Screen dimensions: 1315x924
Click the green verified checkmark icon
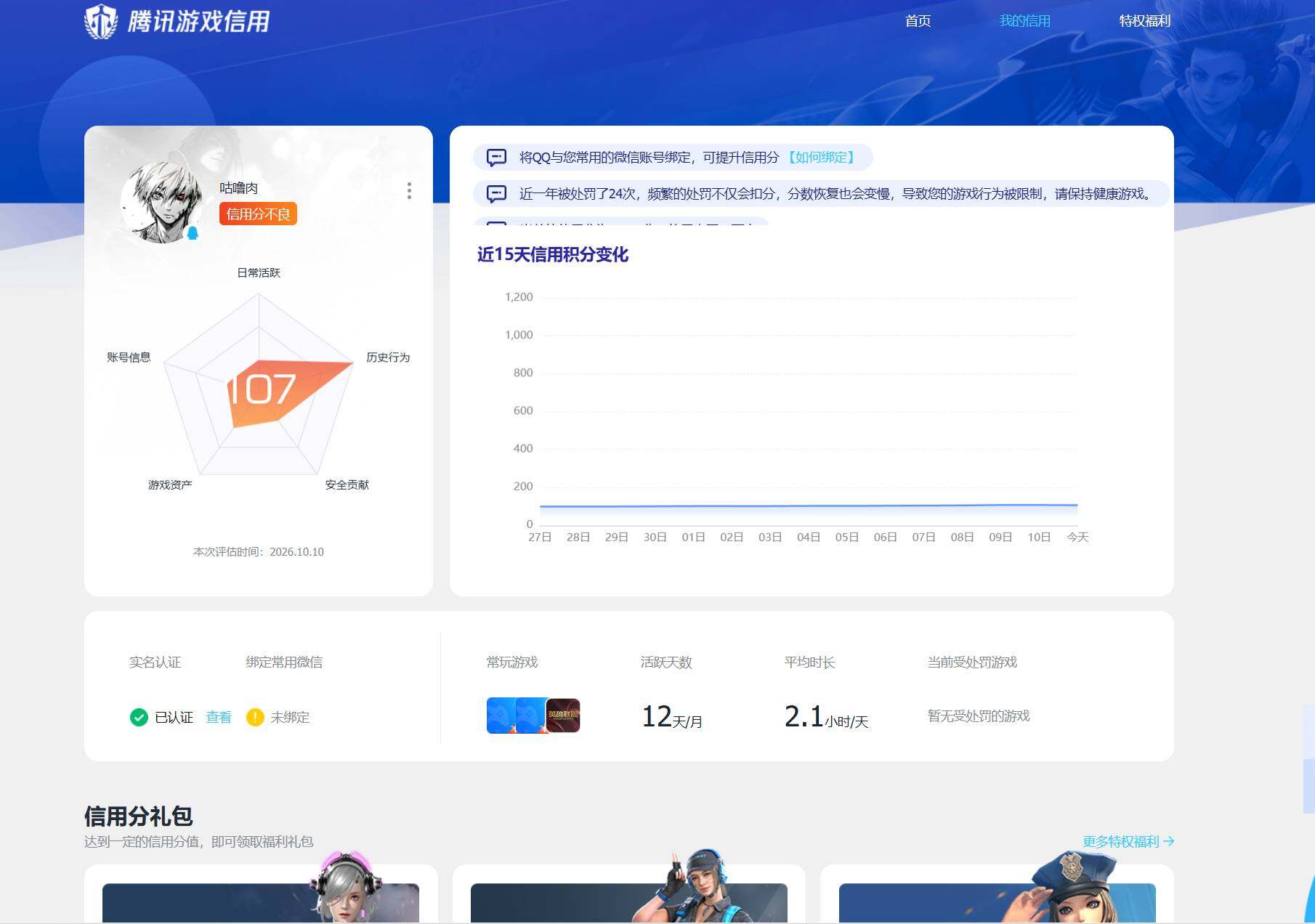pyautogui.click(x=139, y=717)
